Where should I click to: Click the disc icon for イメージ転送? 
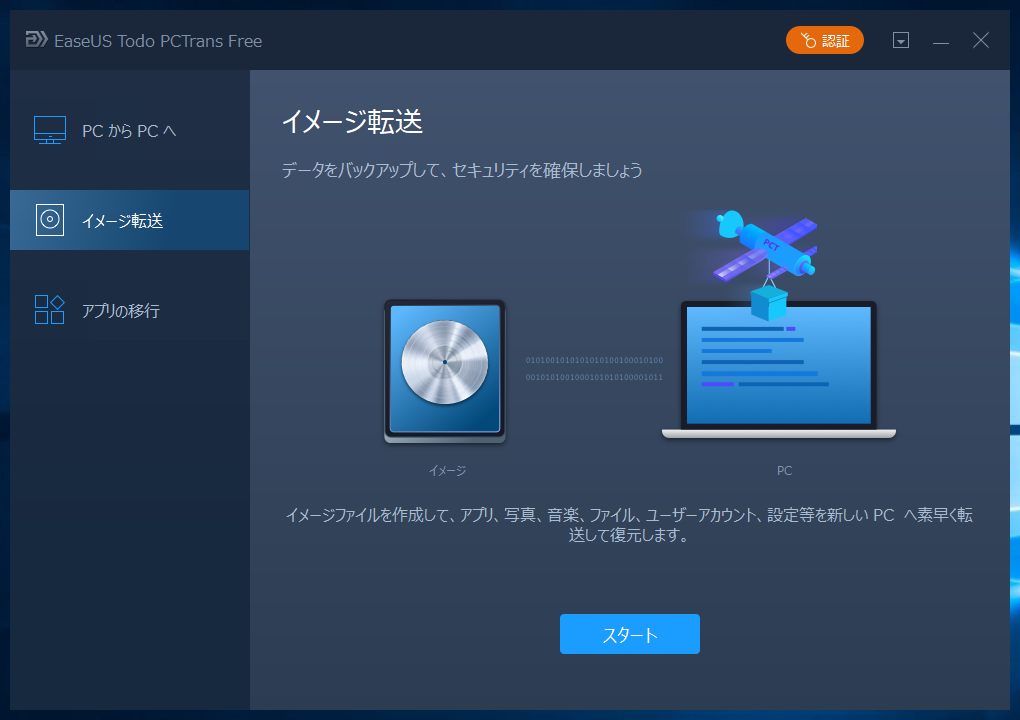[50, 220]
